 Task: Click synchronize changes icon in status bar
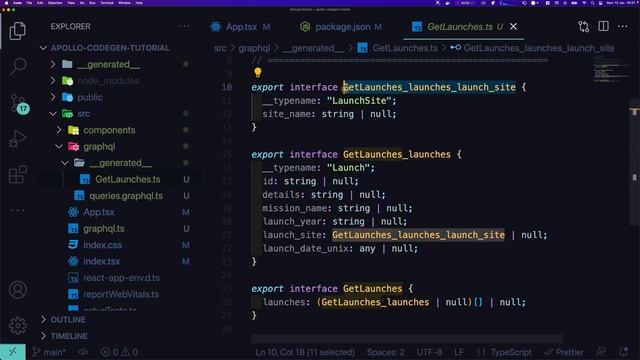coord(83,352)
